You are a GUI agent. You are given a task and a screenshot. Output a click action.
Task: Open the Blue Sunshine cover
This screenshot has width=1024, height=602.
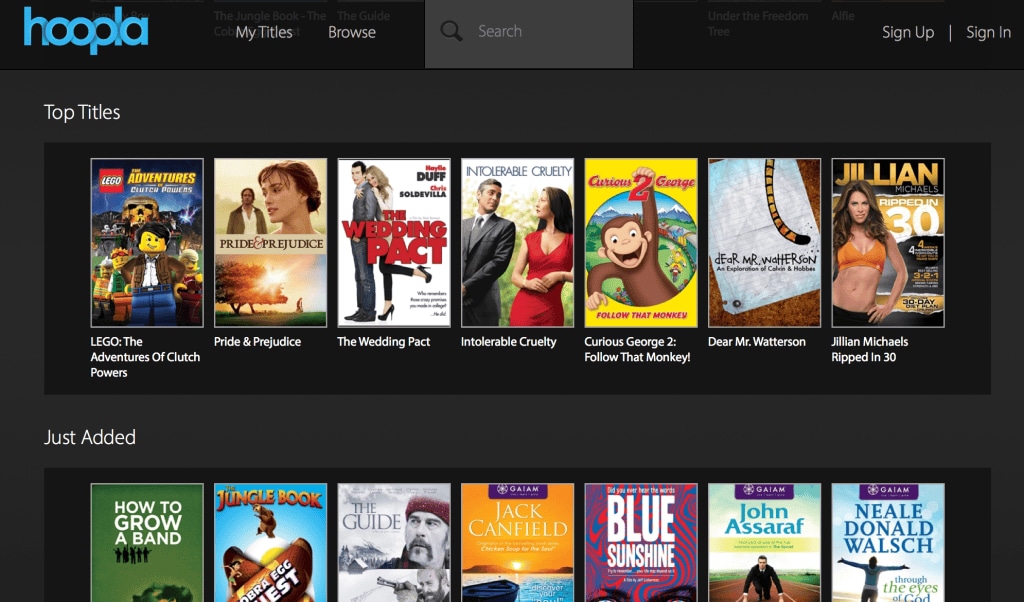pos(641,543)
